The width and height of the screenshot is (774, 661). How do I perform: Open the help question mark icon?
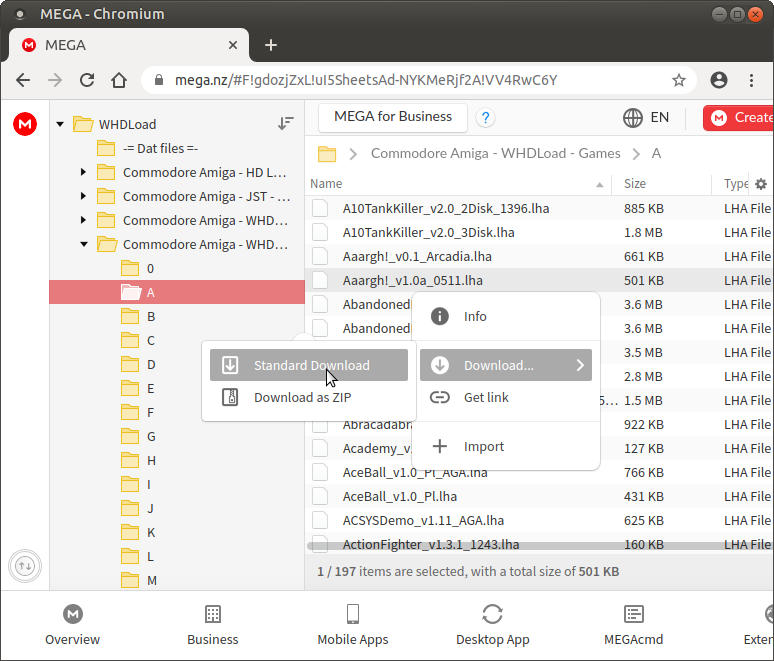click(485, 118)
